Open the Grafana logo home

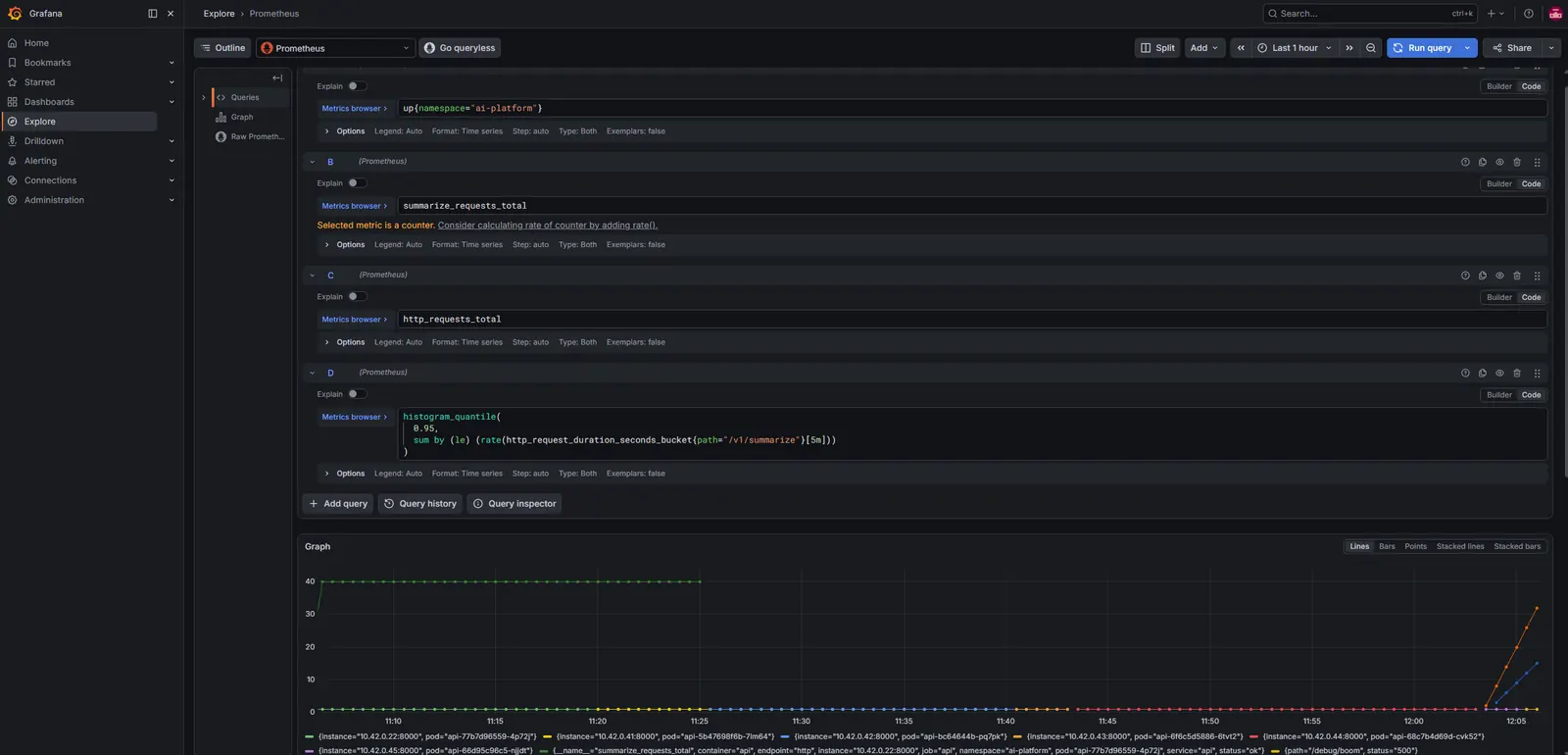[15, 14]
